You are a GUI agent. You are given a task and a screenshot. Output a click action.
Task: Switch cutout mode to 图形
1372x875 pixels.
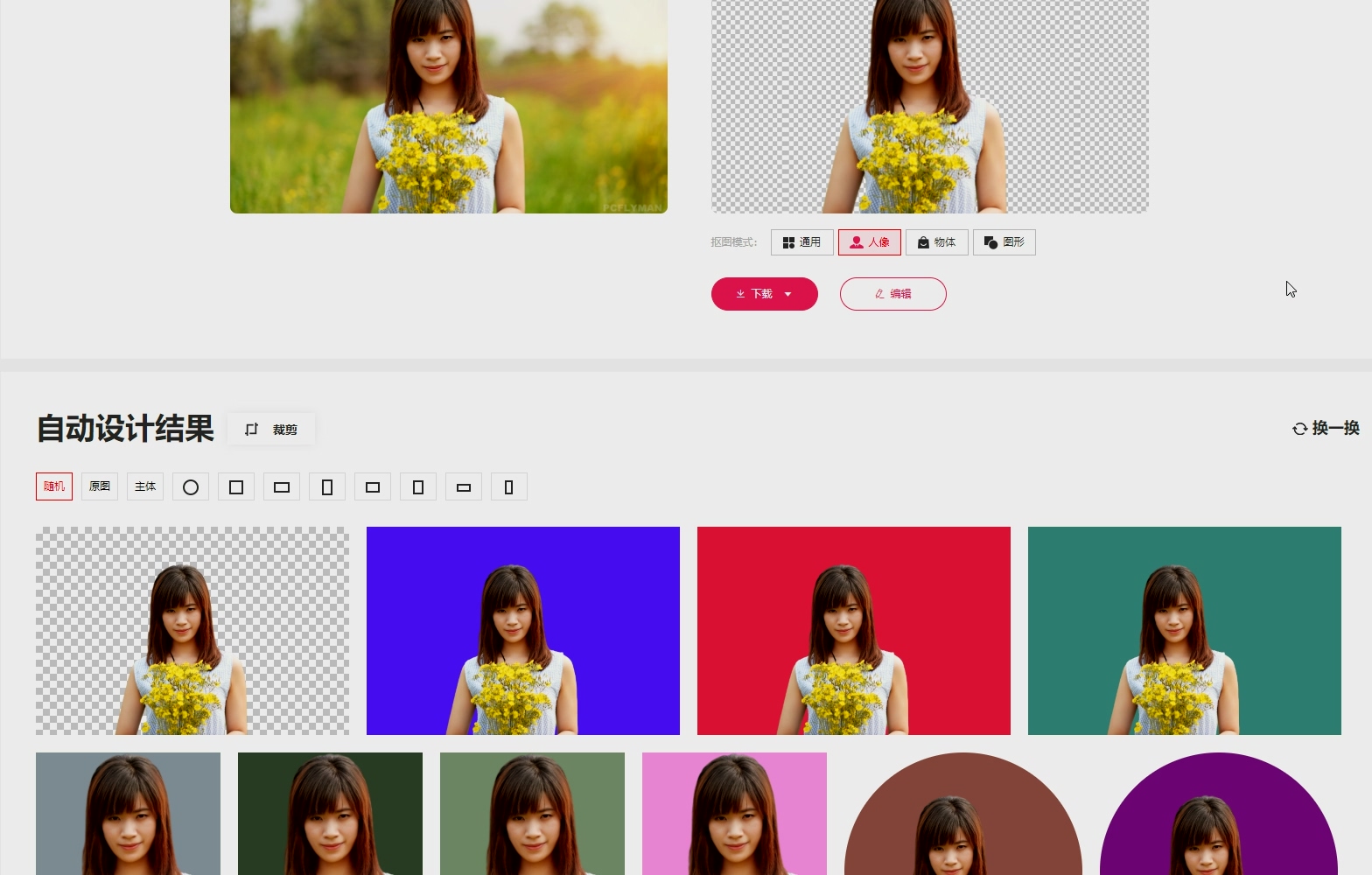click(x=1004, y=242)
